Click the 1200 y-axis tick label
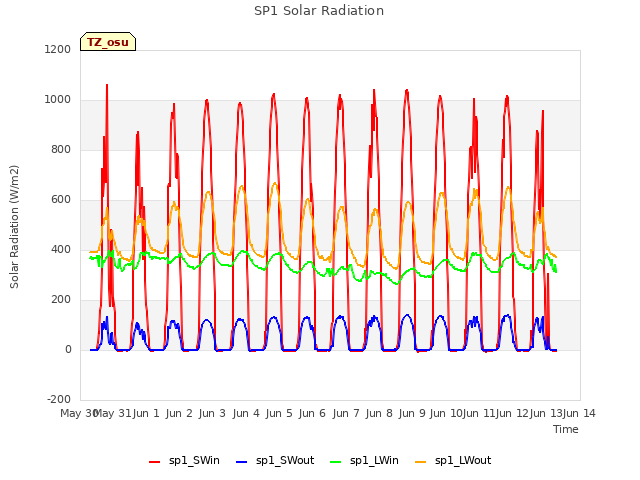The height and width of the screenshot is (480, 640). 58,49
